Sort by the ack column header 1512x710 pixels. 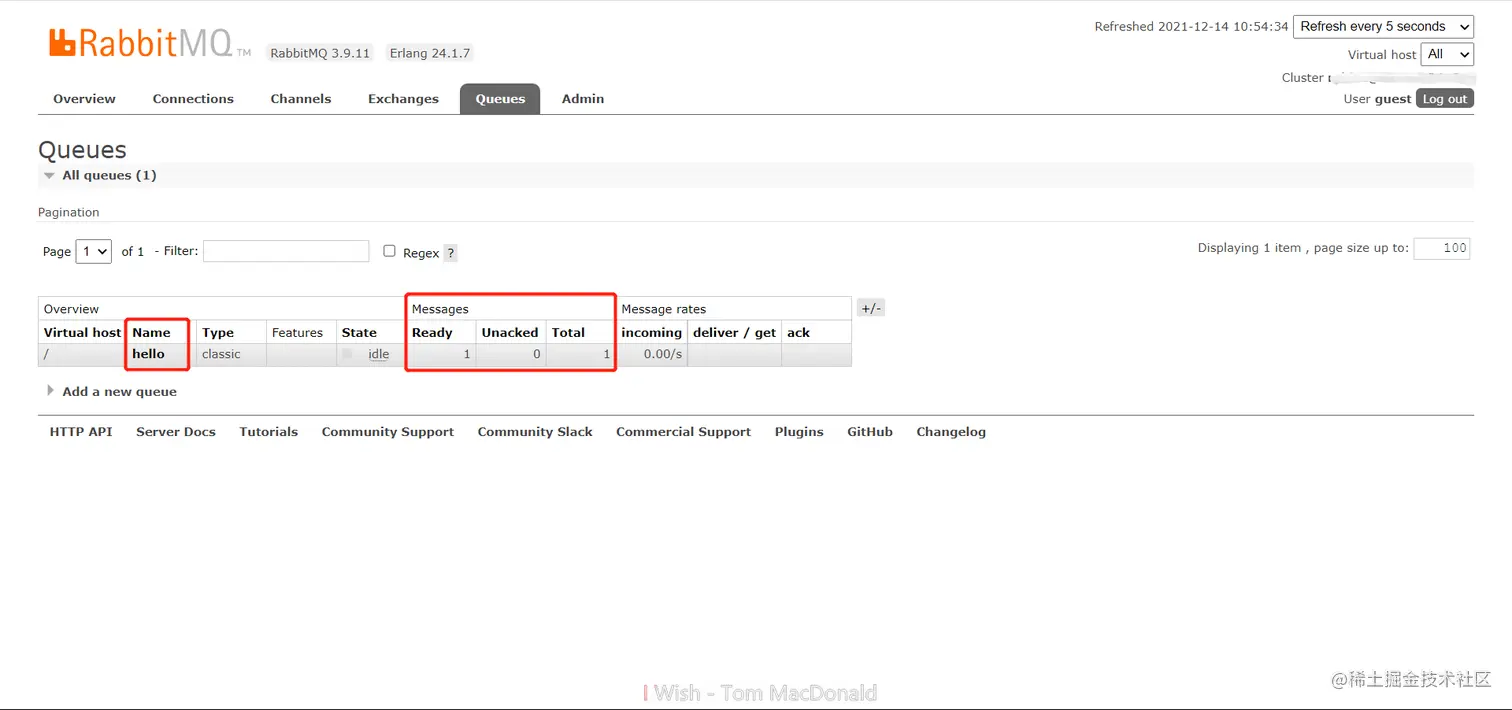(x=798, y=332)
